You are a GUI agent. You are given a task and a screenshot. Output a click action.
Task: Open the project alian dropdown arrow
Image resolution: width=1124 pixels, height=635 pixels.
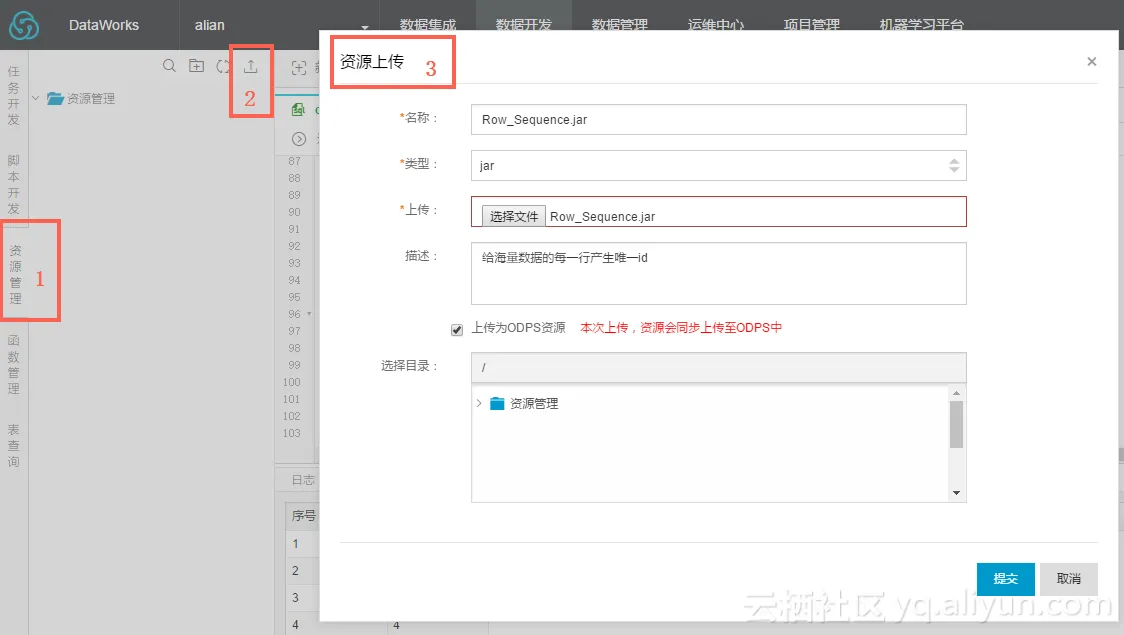point(365,27)
